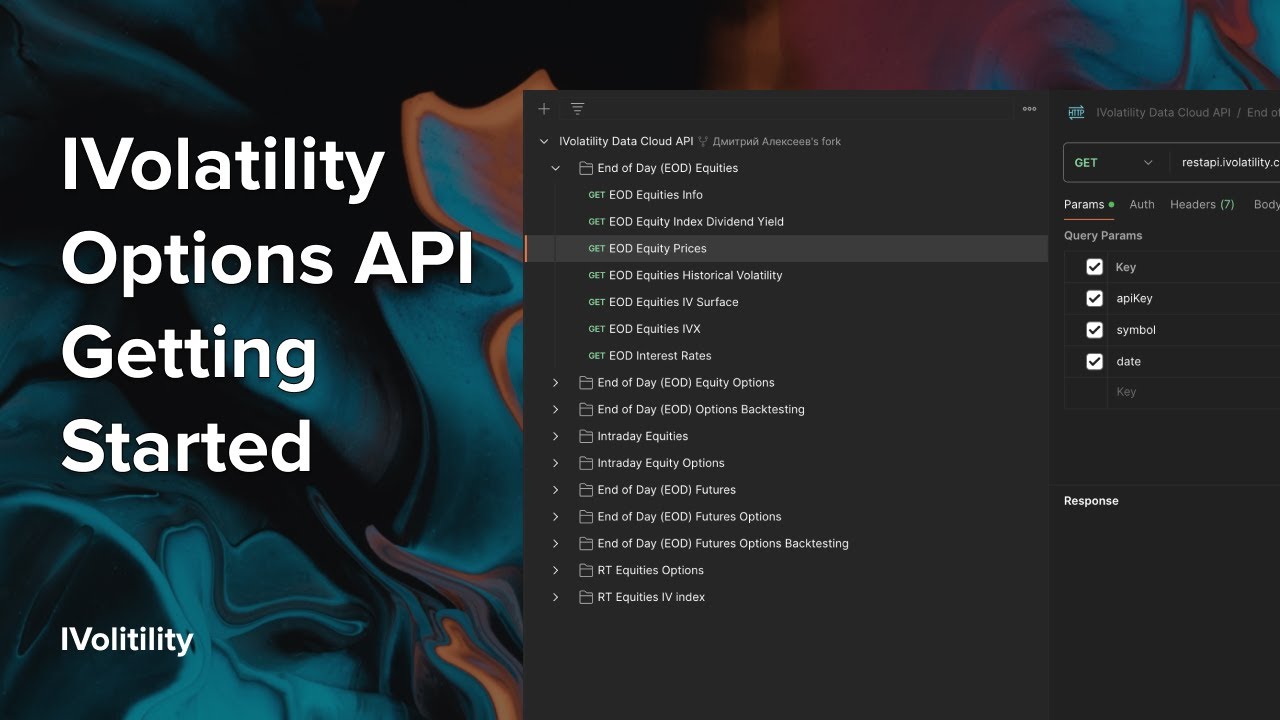Screen dimensions: 1280x720
Task: Uncheck the symbol parameter checkbox
Action: (1094, 330)
